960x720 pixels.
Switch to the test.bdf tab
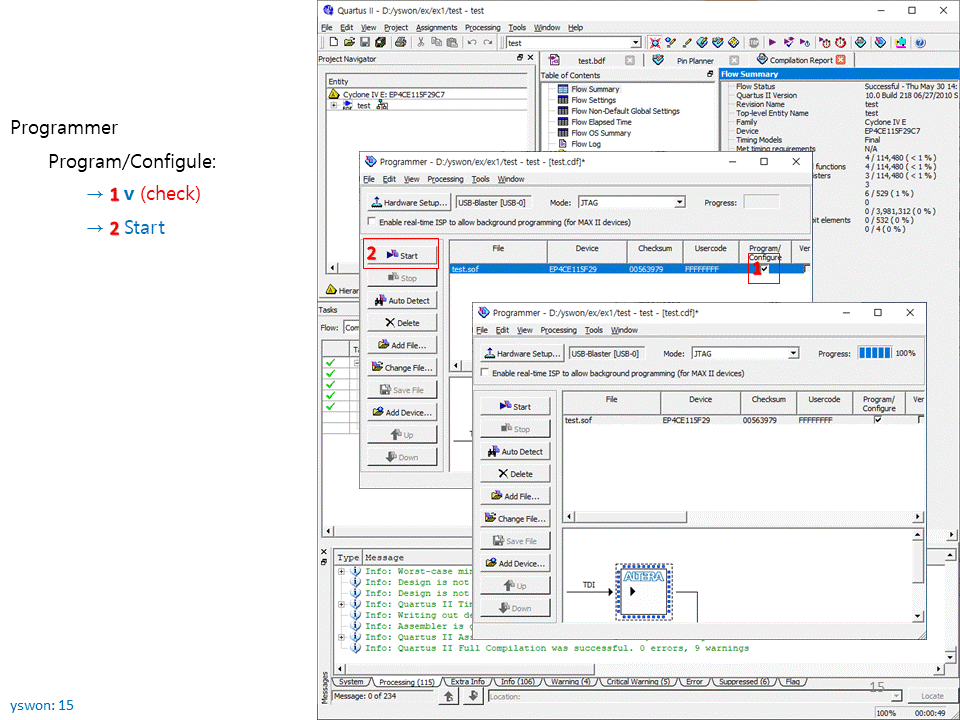tap(591, 60)
